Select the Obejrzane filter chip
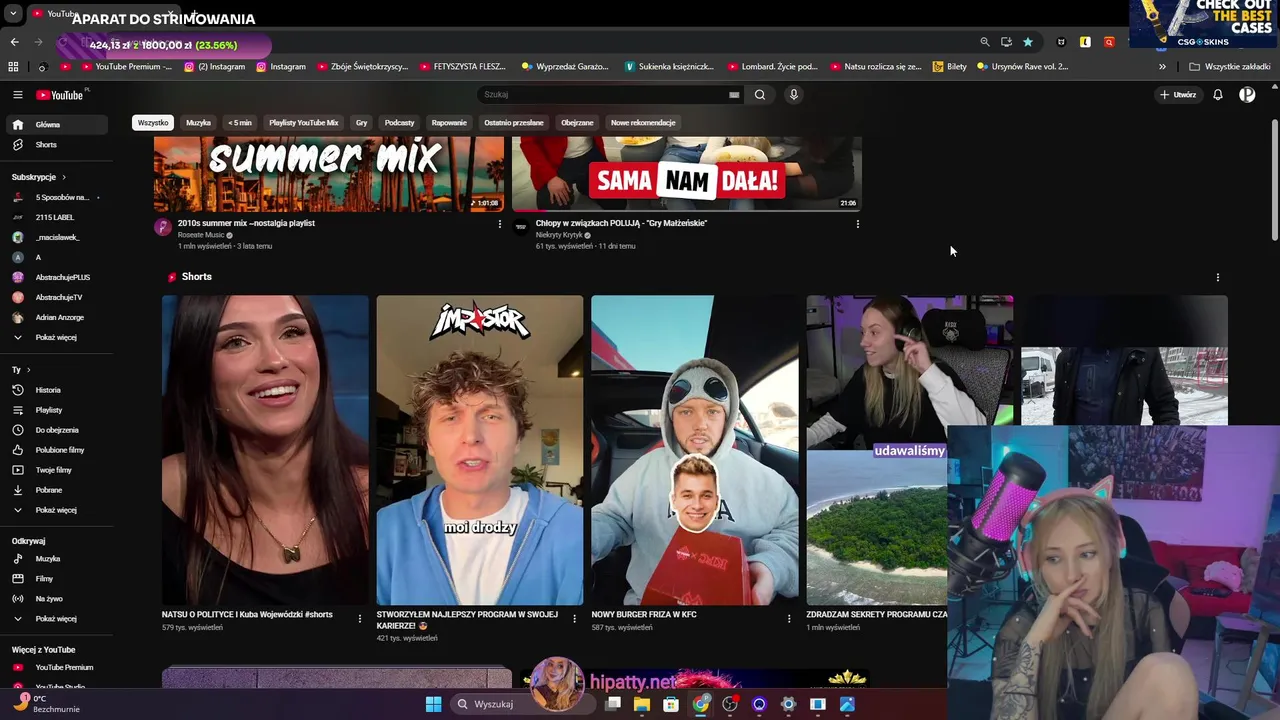Screen dimensions: 1280x720 (x=577, y=123)
